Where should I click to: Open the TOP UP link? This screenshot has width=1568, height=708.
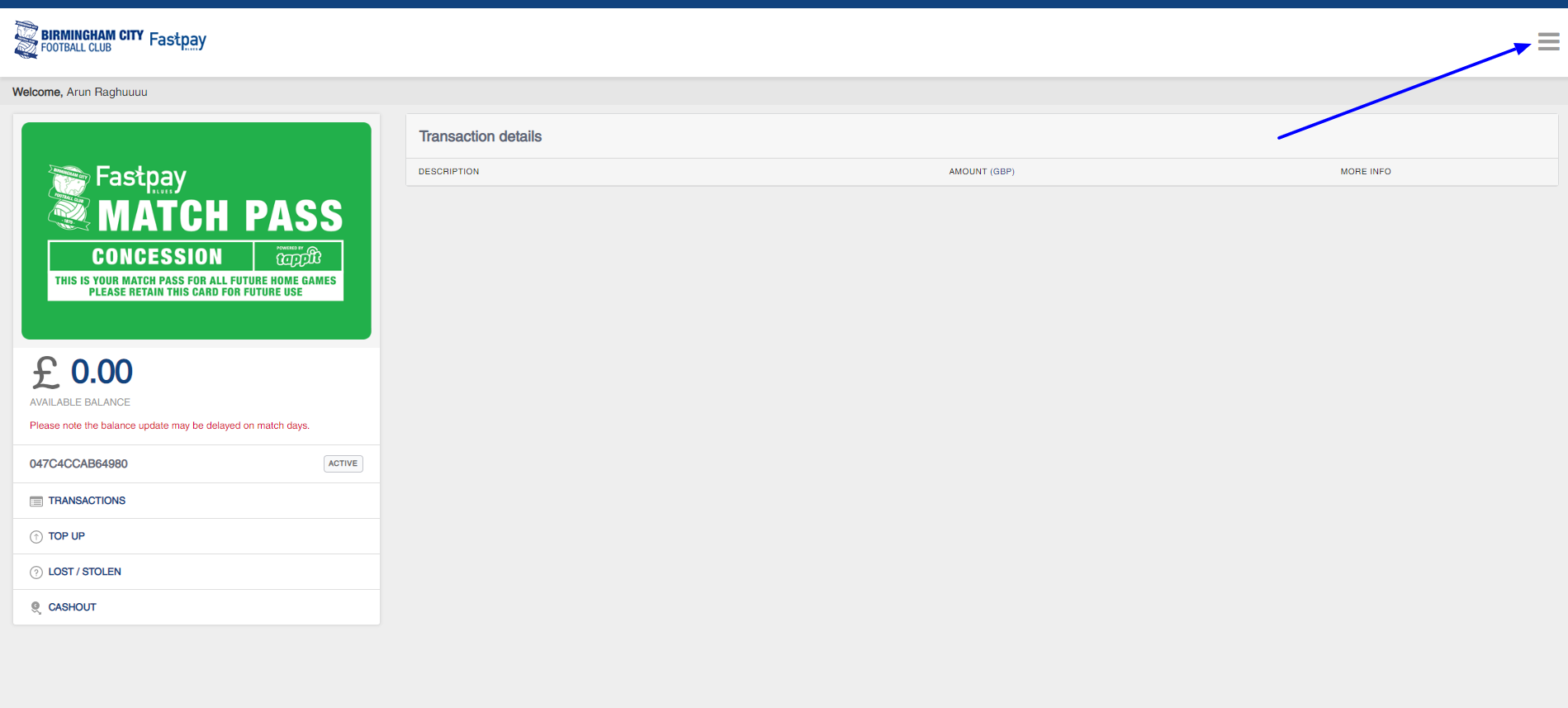[x=67, y=536]
